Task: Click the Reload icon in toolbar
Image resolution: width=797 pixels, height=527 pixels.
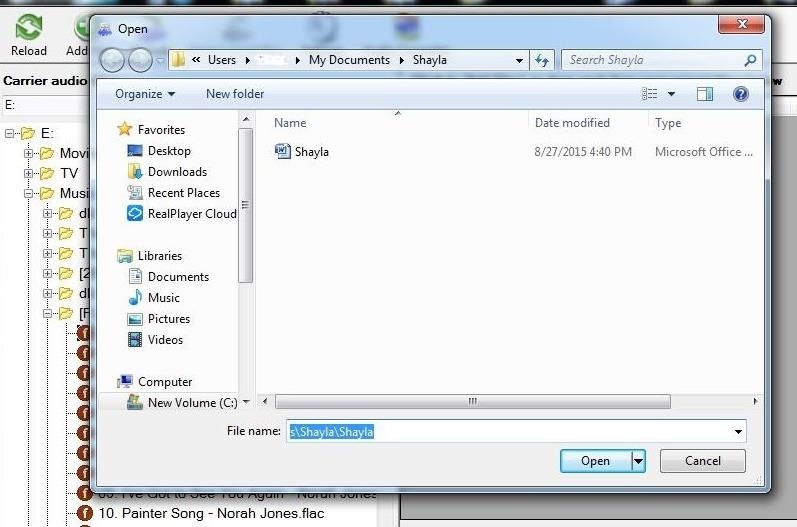Action: (28, 28)
